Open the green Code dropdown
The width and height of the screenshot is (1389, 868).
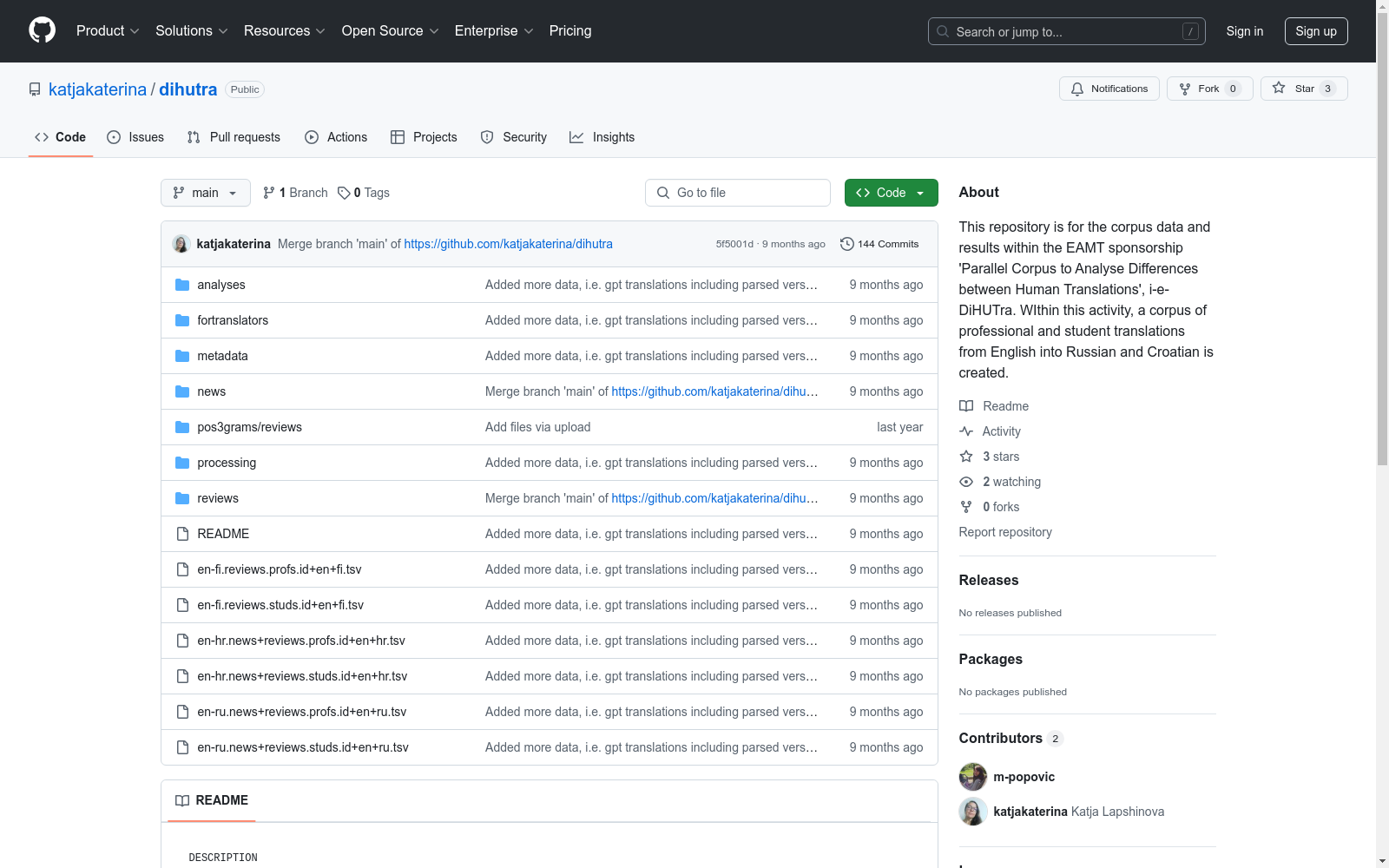pyautogui.click(x=891, y=193)
